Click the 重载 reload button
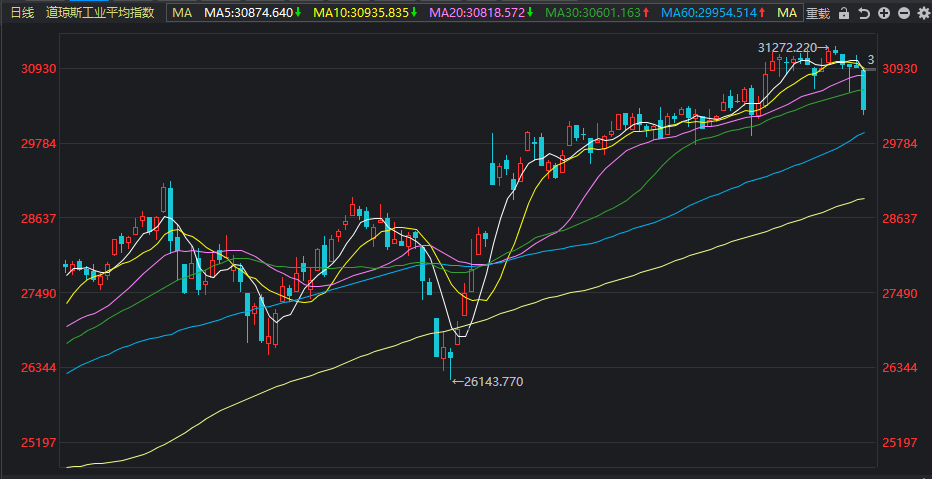Screen dimensions: 932x479 (818, 13)
